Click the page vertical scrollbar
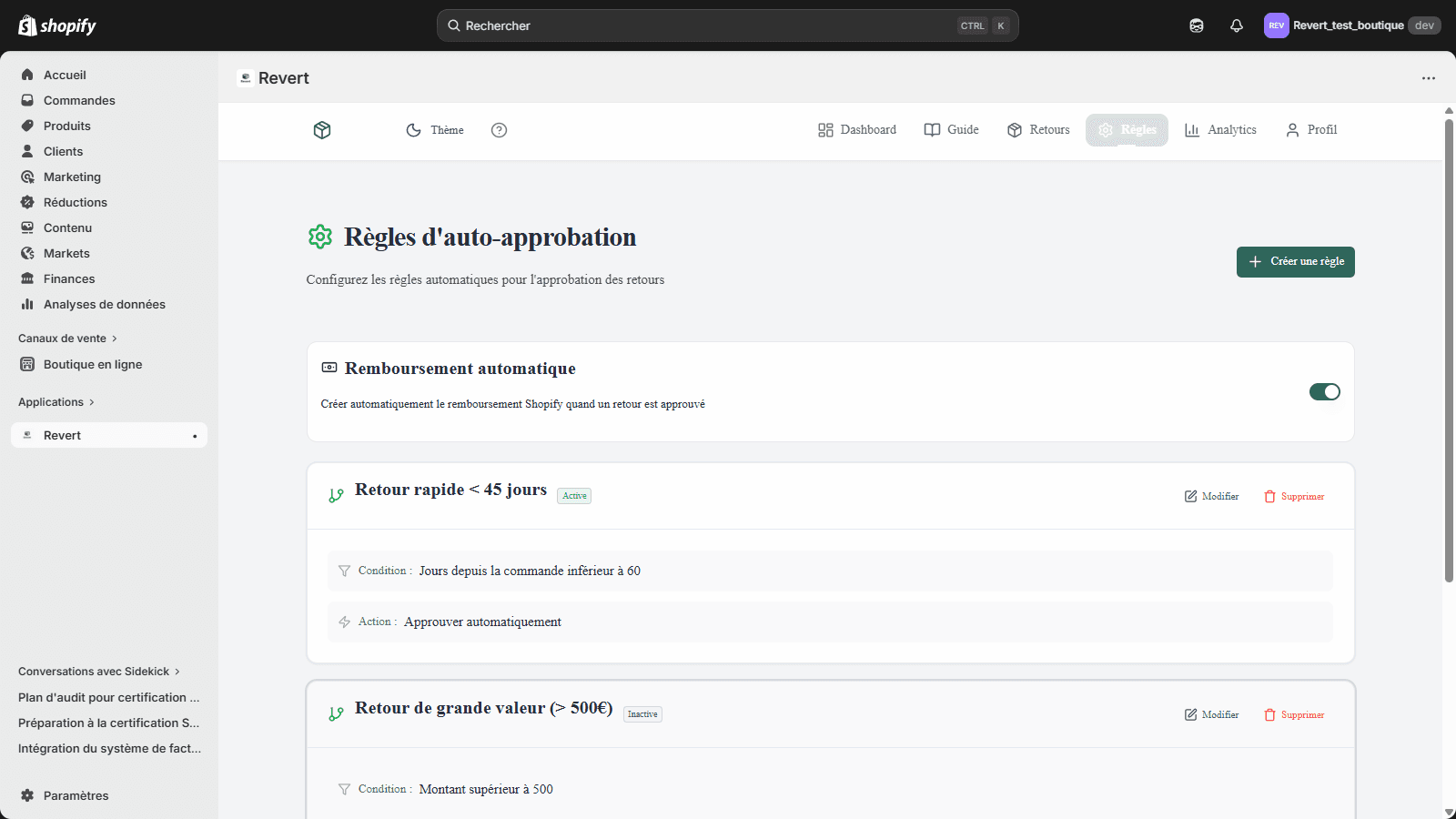Viewport: 1456px width, 819px height. 1449,350
